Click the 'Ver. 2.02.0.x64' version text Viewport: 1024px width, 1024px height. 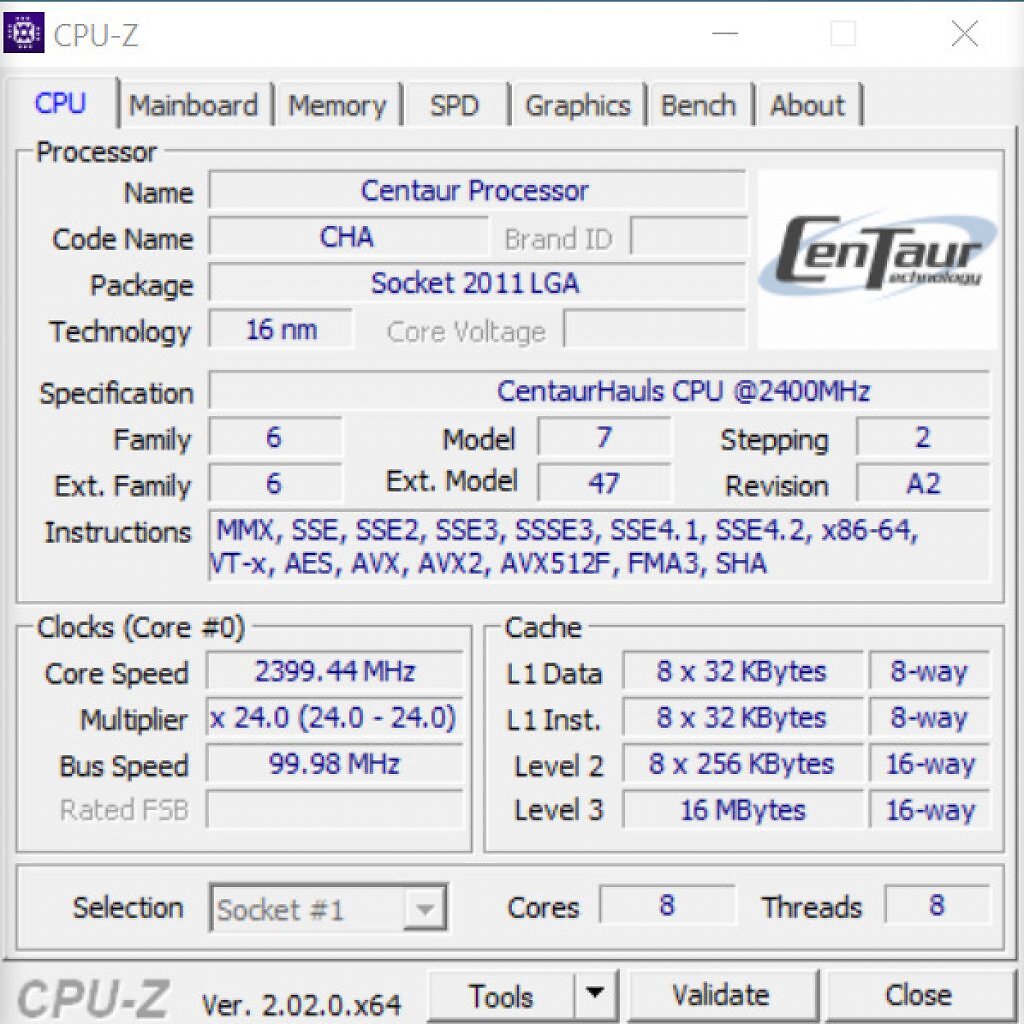(x=301, y=1004)
